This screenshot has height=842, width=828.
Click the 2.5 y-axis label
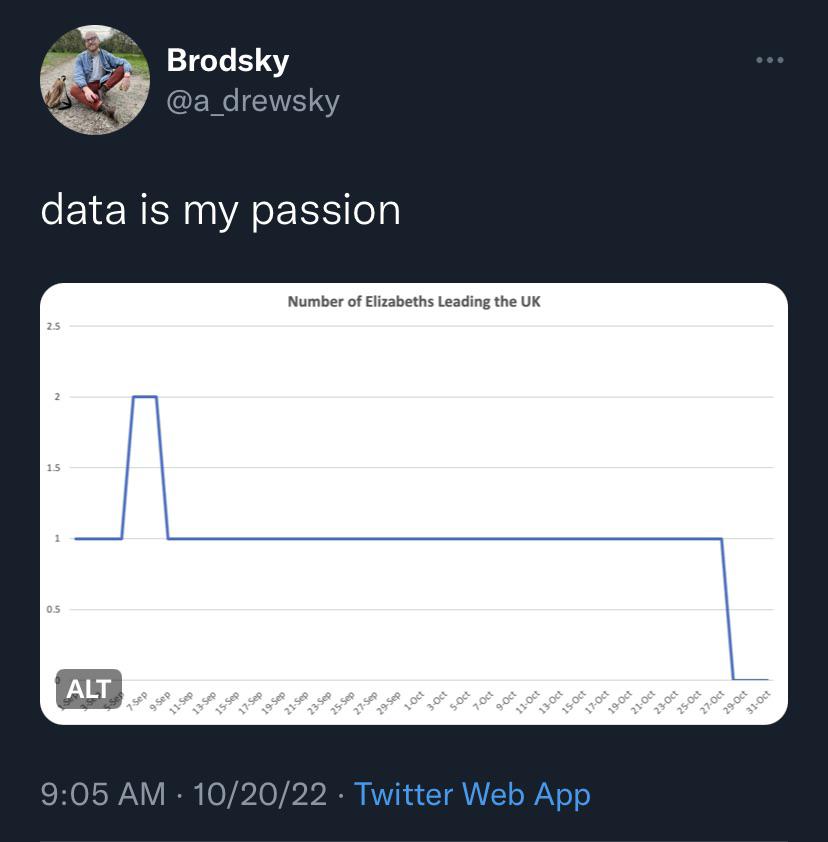point(53,326)
